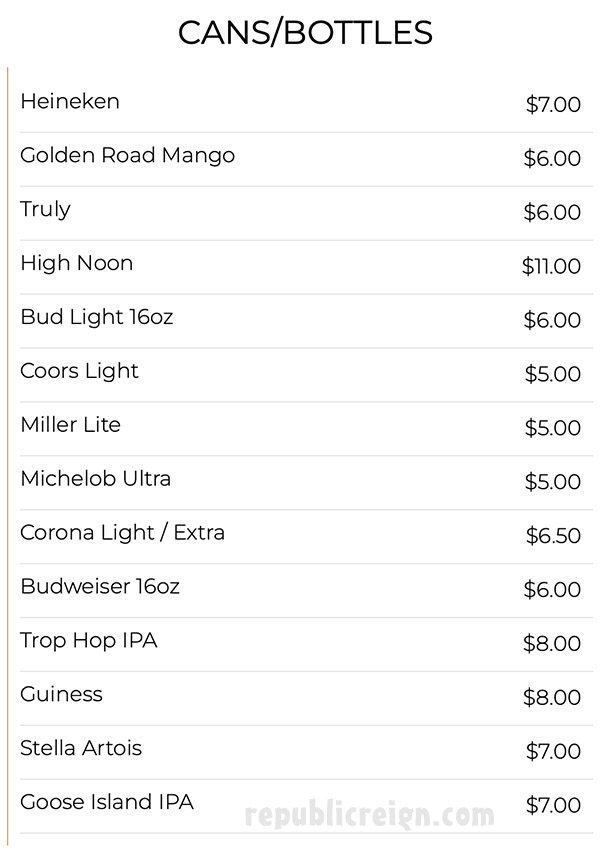Pick Coors Light from the menu
The width and height of the screenshot is (602, 863).
(79, 371)
